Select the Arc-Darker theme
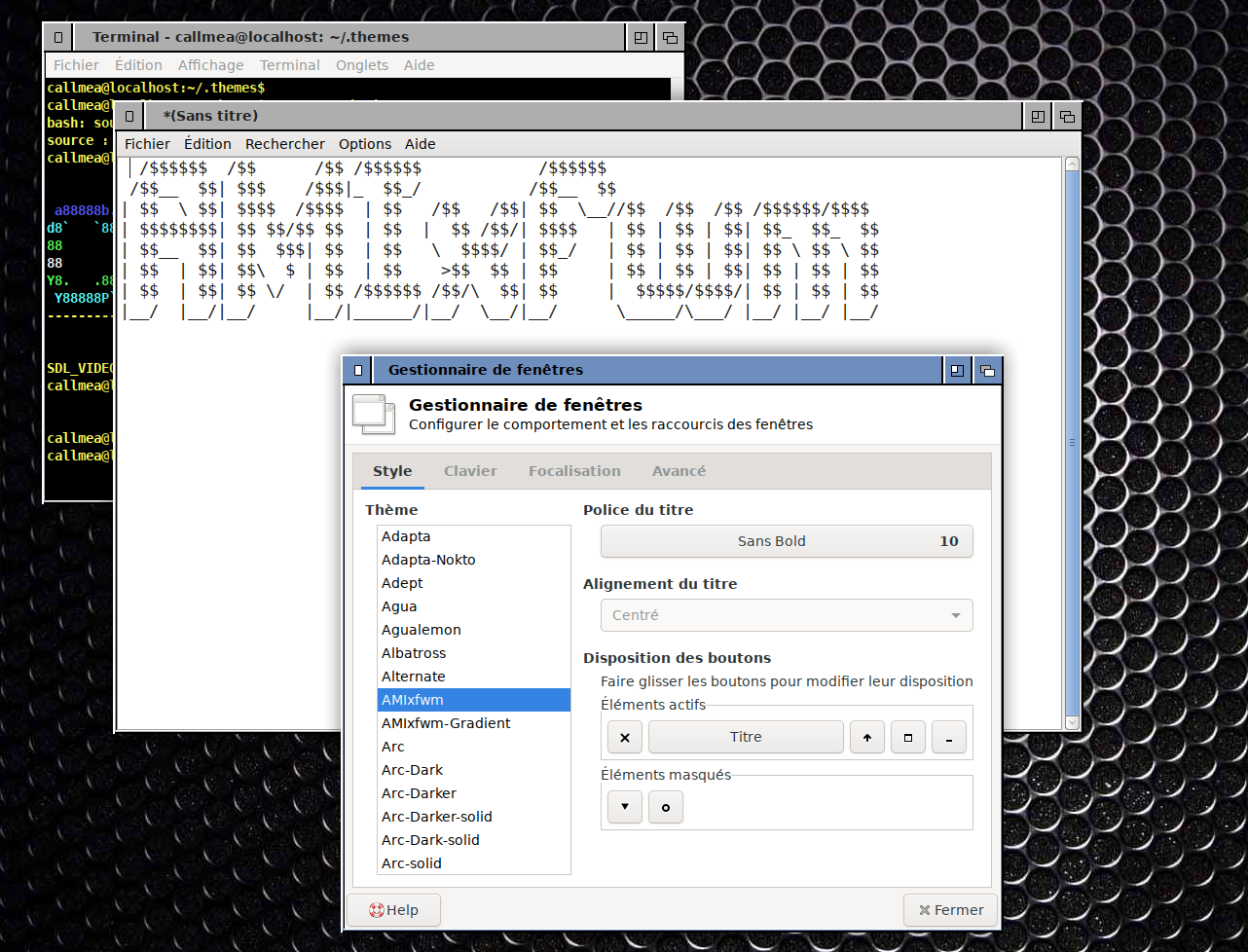Viewport: 1248px width, 952px height. pyautogui.click(x=474, y=793)
